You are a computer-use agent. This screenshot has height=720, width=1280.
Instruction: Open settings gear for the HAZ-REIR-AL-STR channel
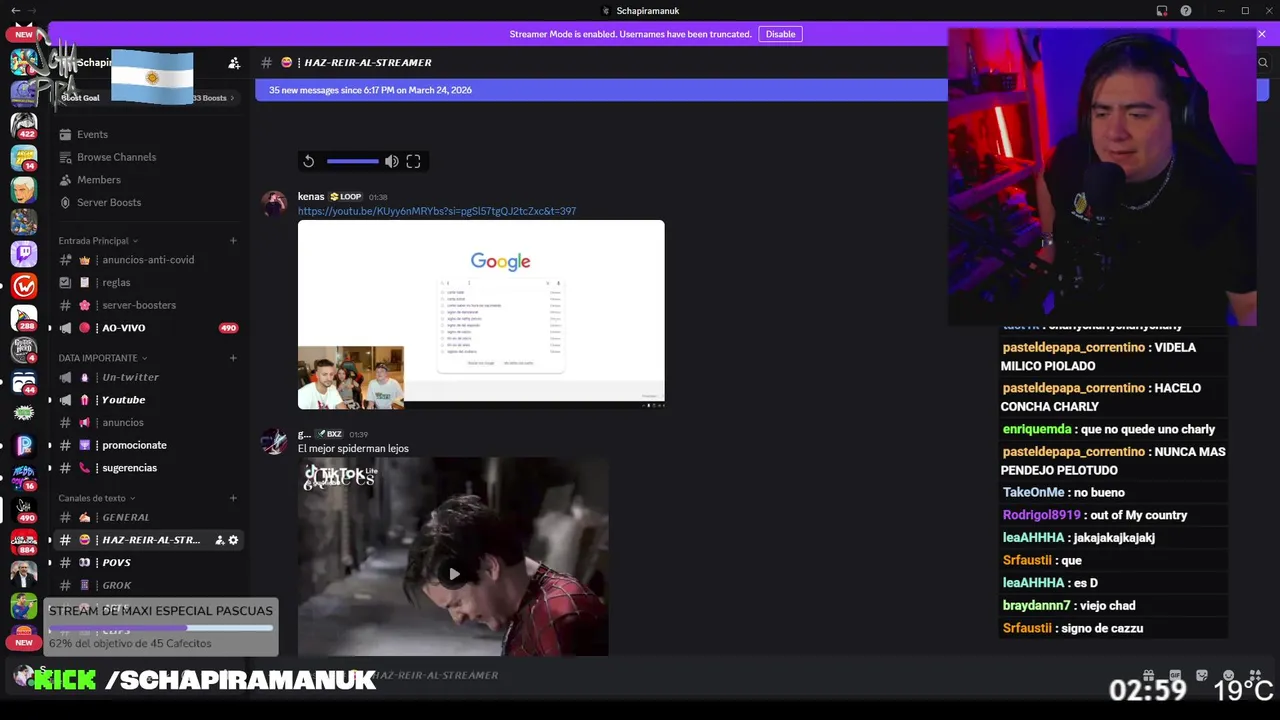click(x=233, y=540)
